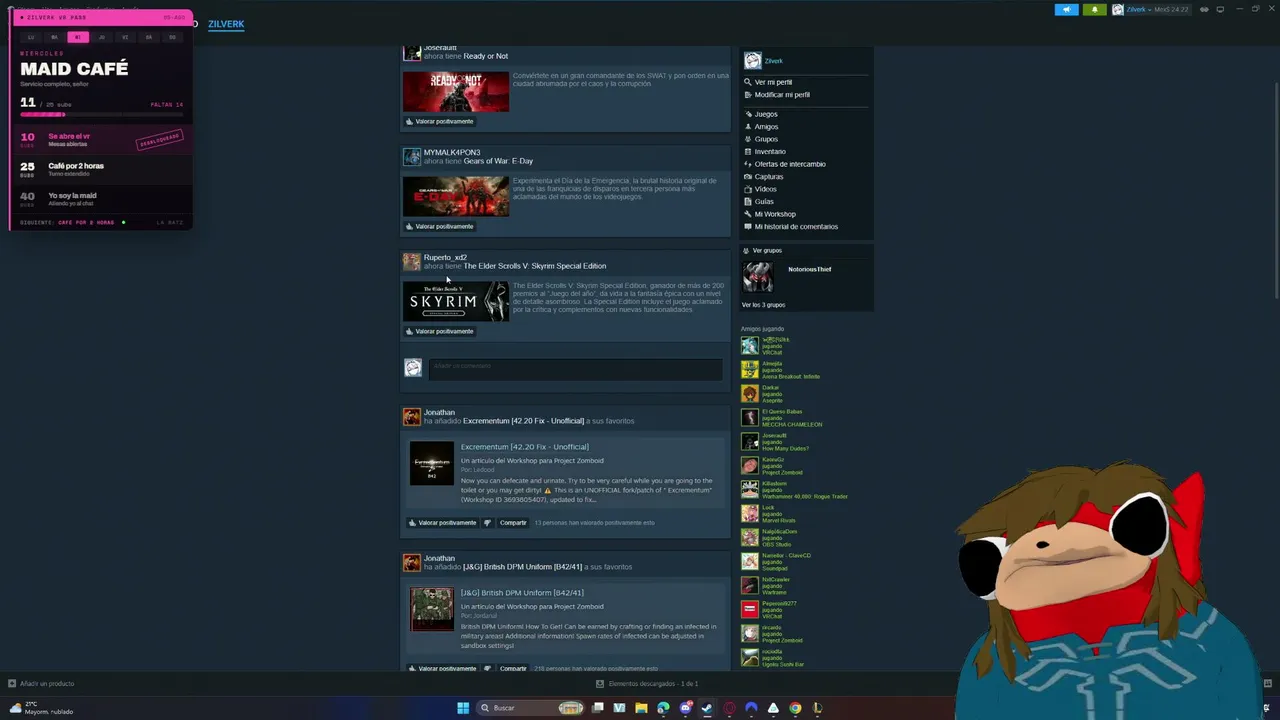Share the Excrementum workshop item
Screen dimensions: 1280x720
(x=513, y=523)
